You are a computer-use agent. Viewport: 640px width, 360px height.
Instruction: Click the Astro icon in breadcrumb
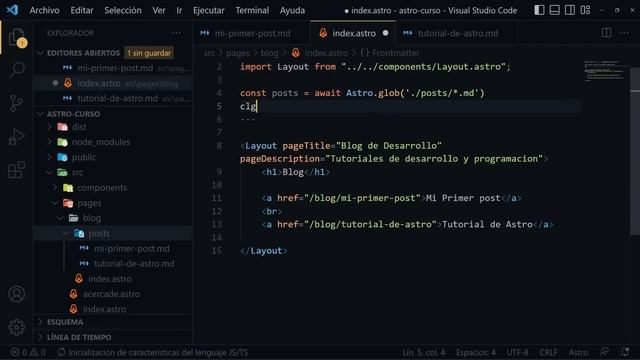296,53
